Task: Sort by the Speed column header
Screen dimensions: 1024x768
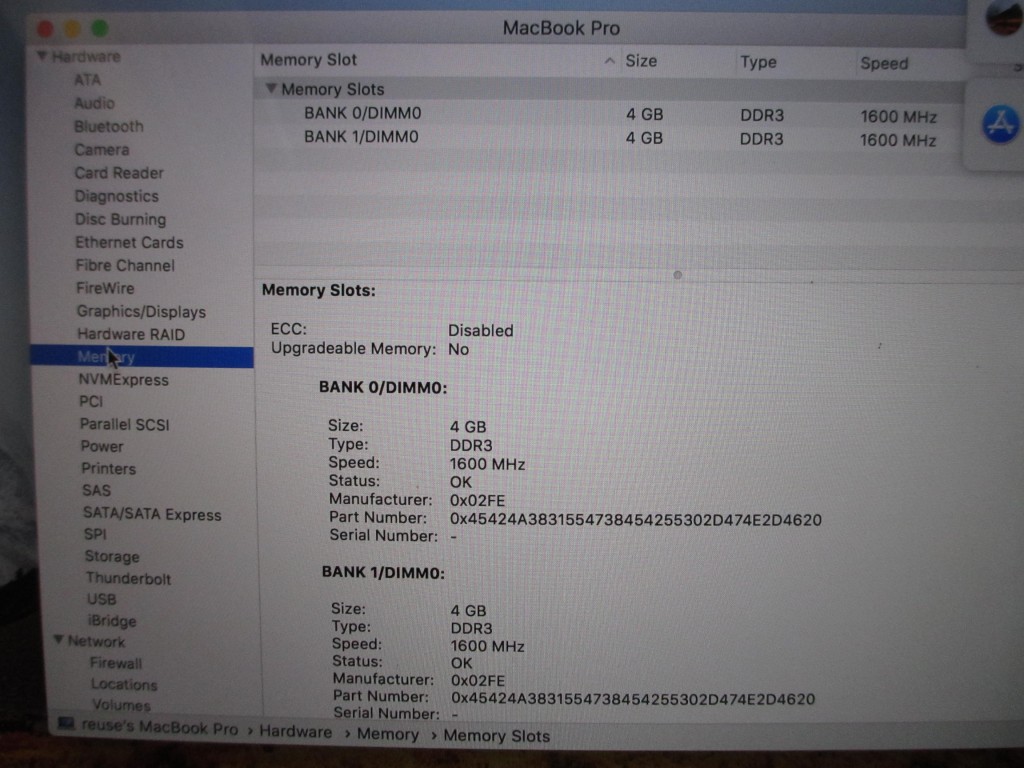Action: [884, 63]
